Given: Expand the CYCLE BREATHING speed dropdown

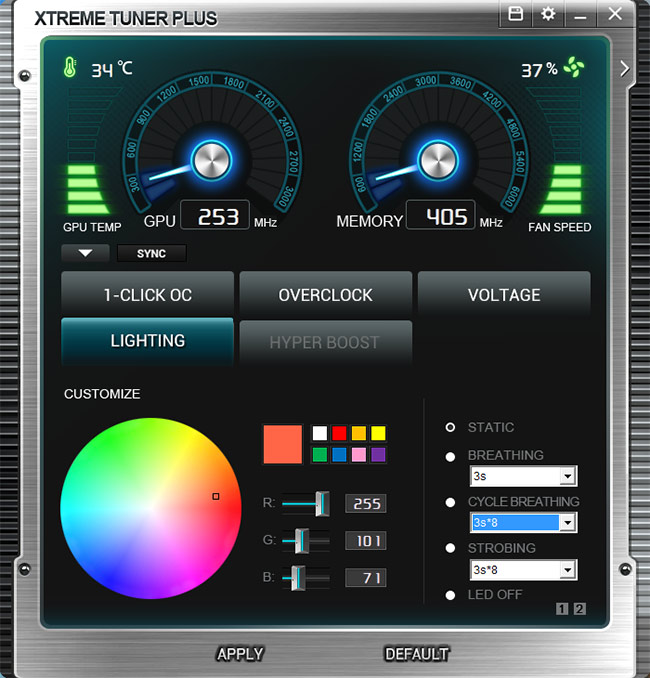Looking at the screenshot, I should [568, 523].
